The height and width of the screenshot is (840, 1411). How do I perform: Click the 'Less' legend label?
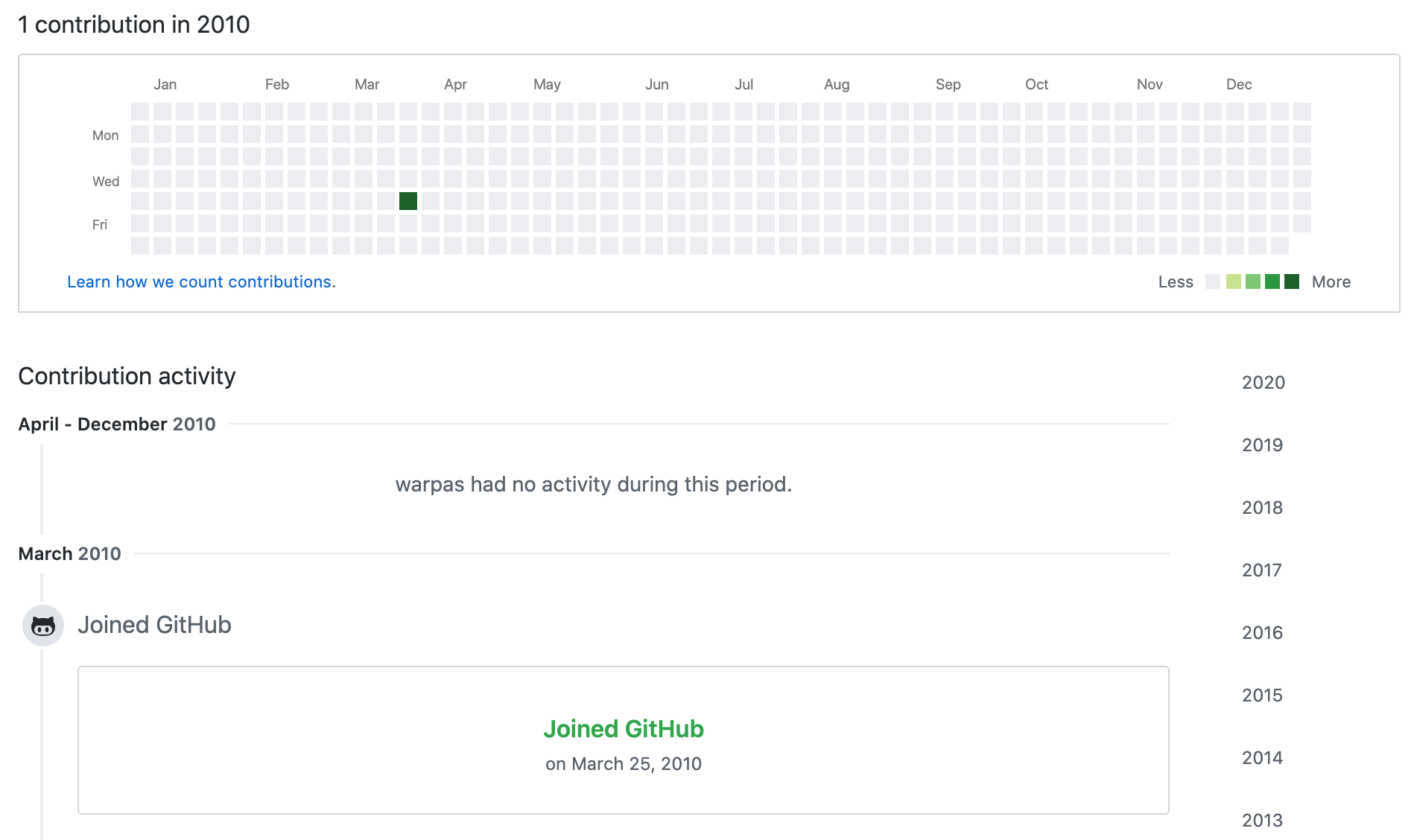pos(1176,281)
